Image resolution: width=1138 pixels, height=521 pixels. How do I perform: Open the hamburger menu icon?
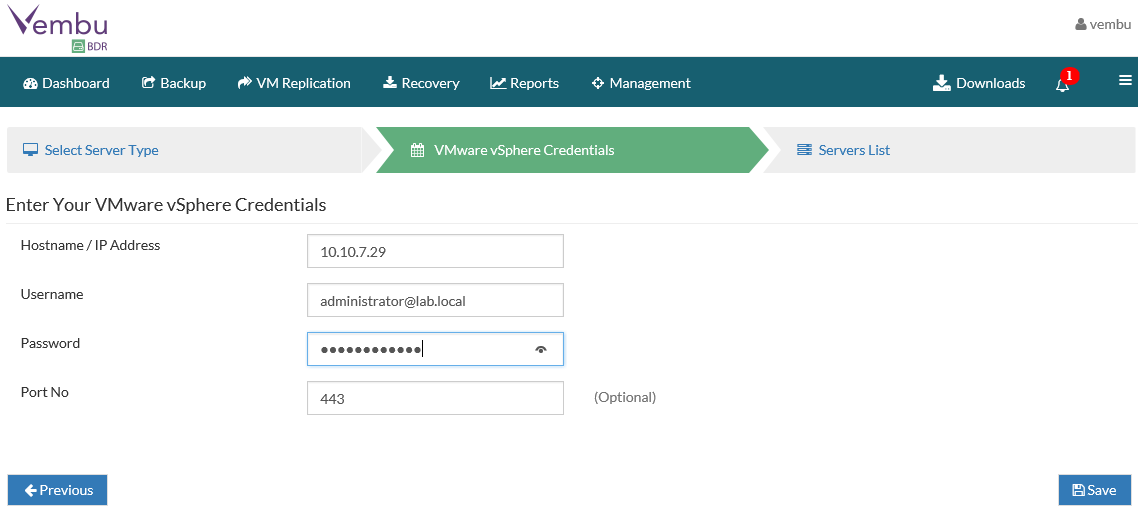[x=1125, y=81]
